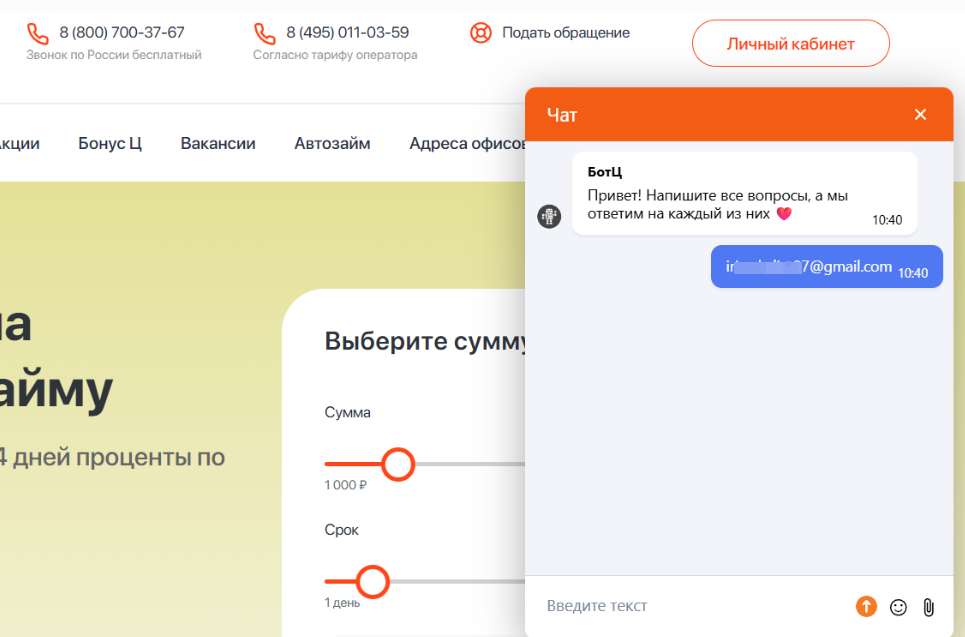Click the bot avatar icon in the chat
The width and height of the screenshot is (965, 637).
click(x=549, y=215)
